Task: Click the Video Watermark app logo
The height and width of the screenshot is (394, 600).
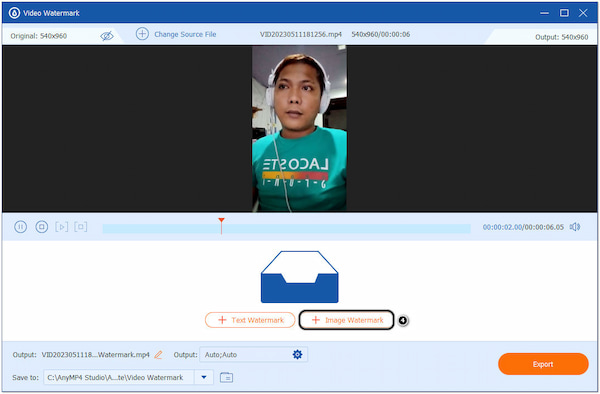Action: (x=14, y=13)
